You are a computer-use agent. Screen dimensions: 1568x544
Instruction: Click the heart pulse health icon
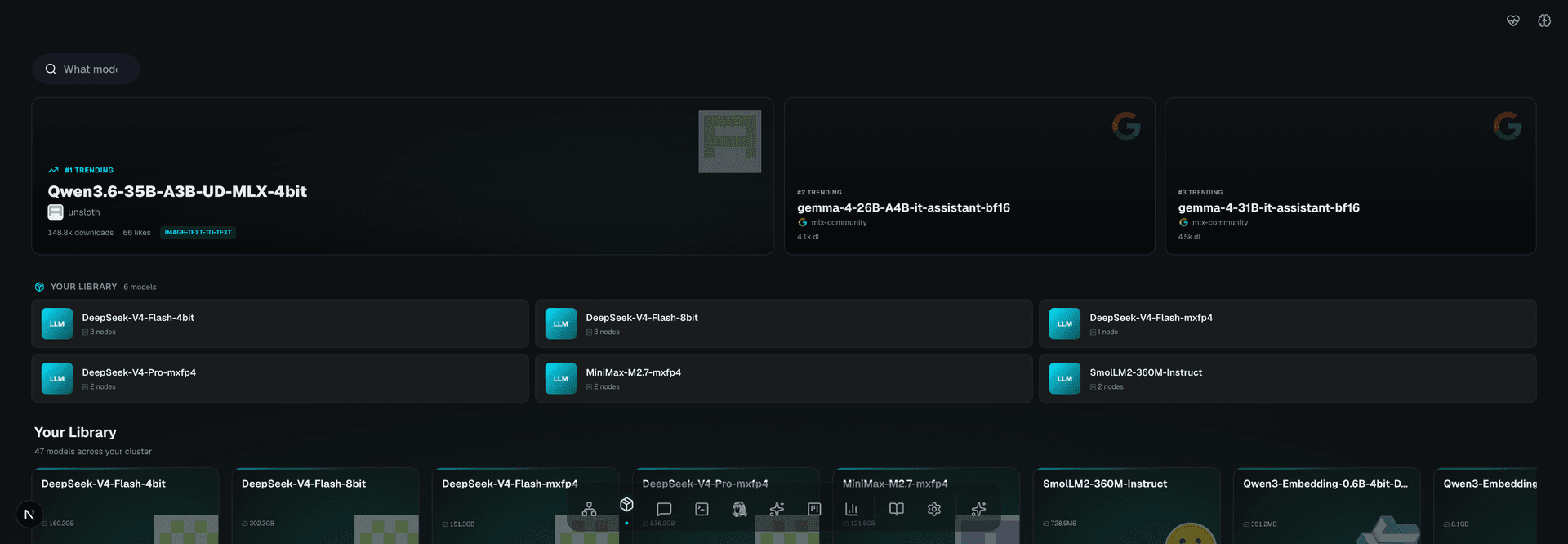click(x=1513, y=21)
